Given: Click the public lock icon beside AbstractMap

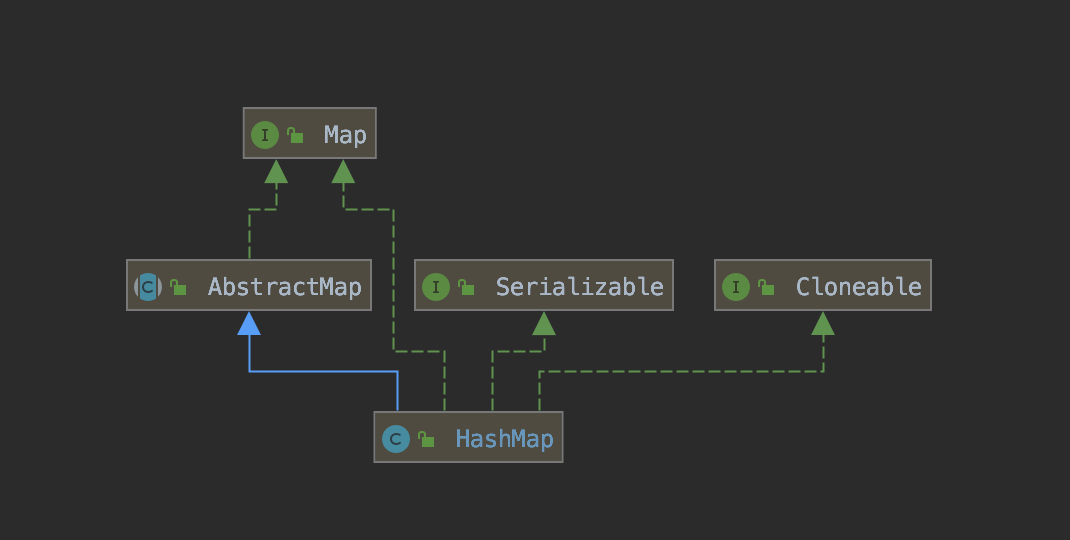Looking at the screenshot, I should click(x=178, y=287).
